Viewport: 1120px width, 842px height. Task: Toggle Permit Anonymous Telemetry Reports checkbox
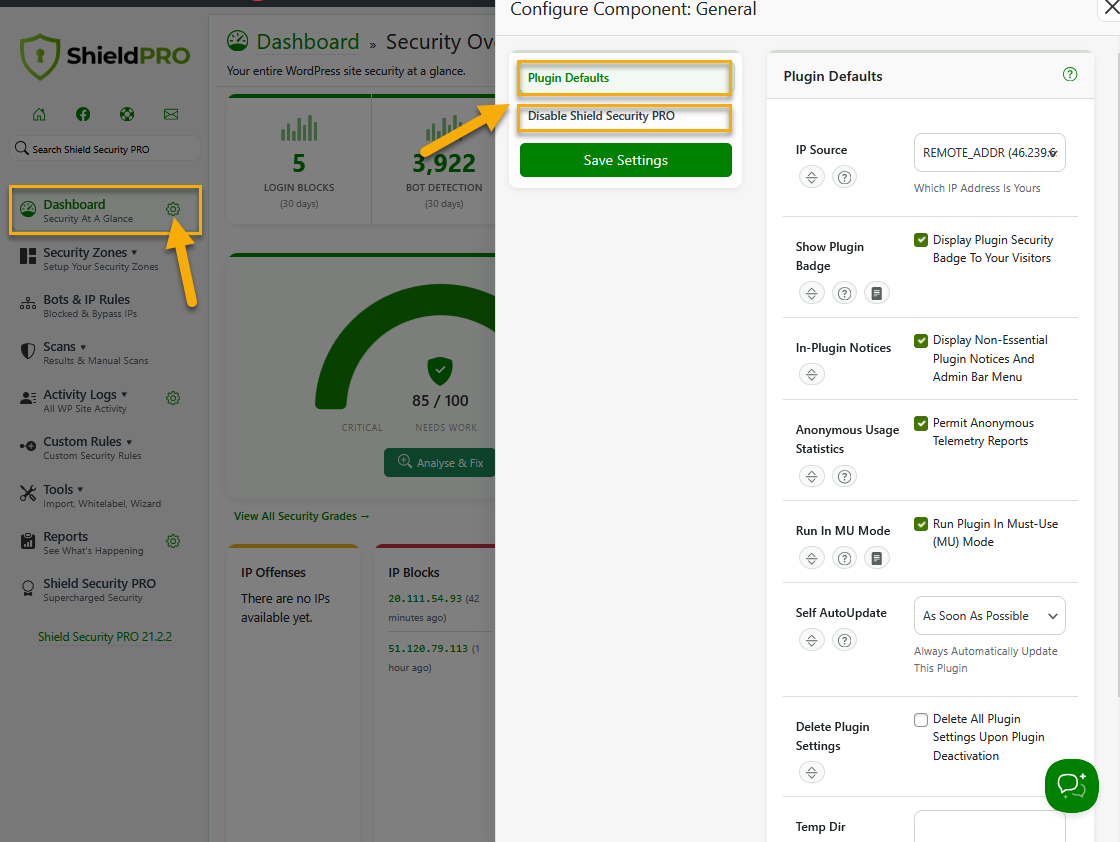pyautogui.click(x=921, y=423)
